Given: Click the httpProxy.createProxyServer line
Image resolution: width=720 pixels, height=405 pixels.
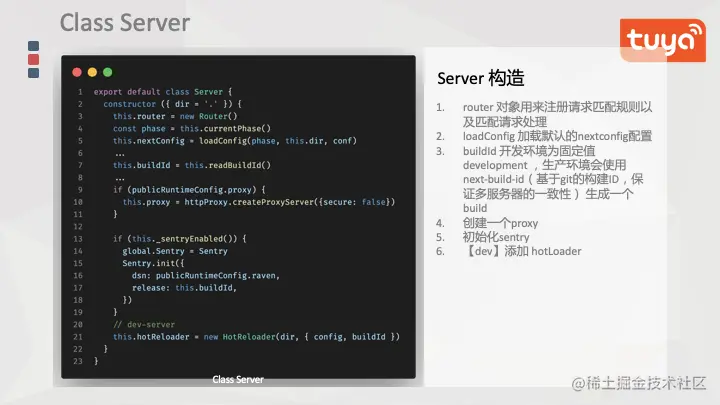Looking at the screenshot, I should 259,202.
